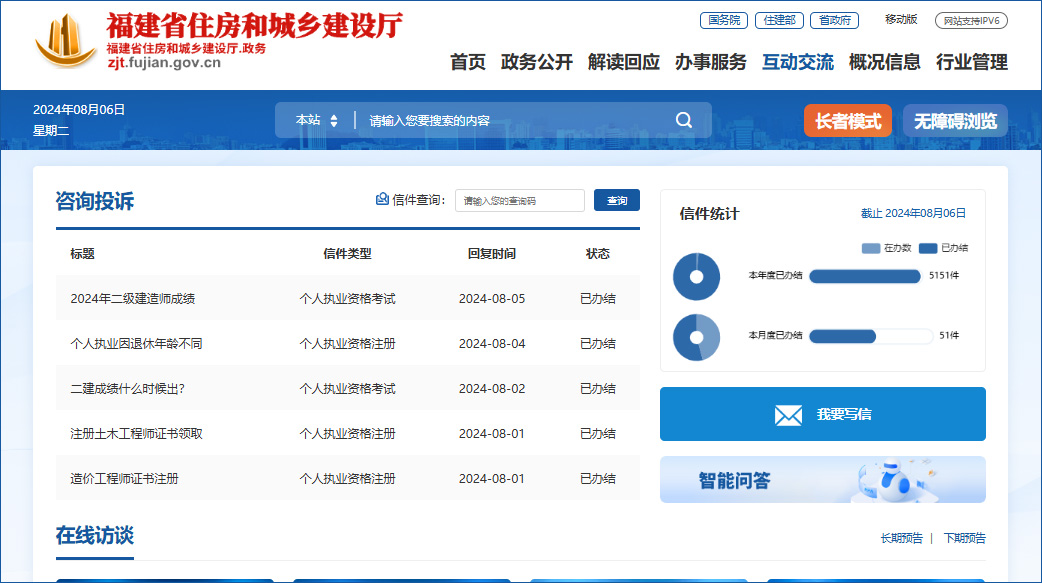This screenshot has height=583, width=1042.
Task: Click the search magnifier icon
Action: [684, 120]
